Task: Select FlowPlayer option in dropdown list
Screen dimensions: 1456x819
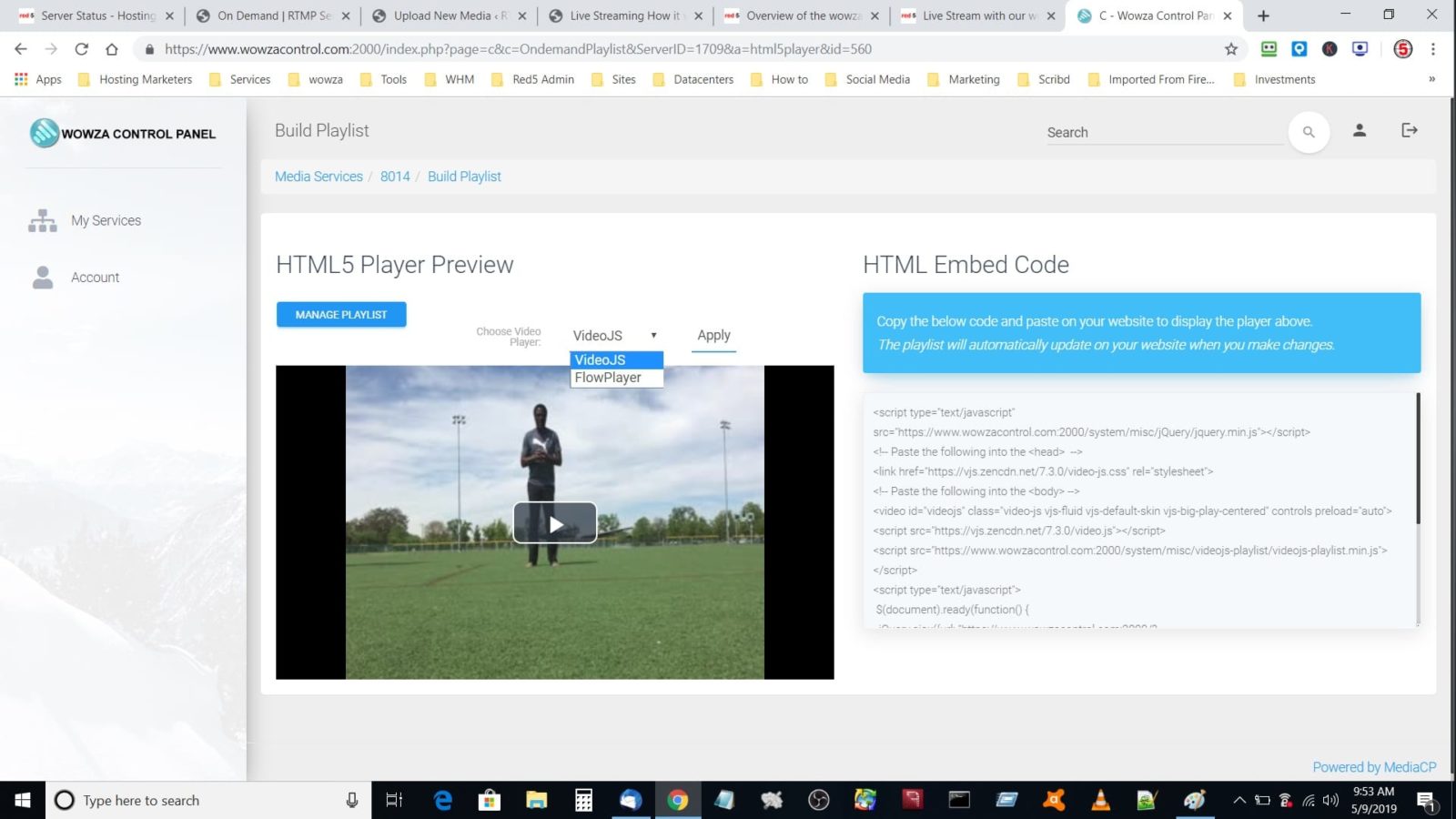Action: point(617,378)
